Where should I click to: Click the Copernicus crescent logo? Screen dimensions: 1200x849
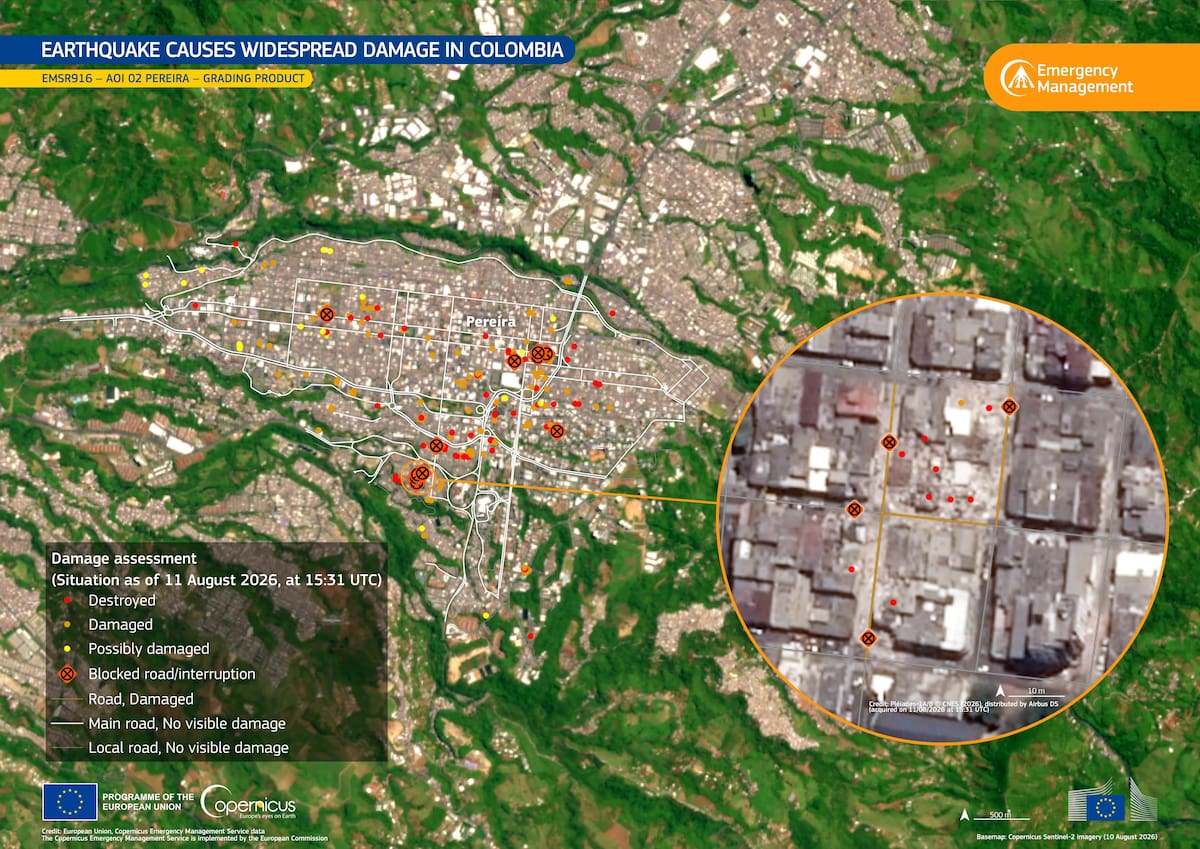216,802
